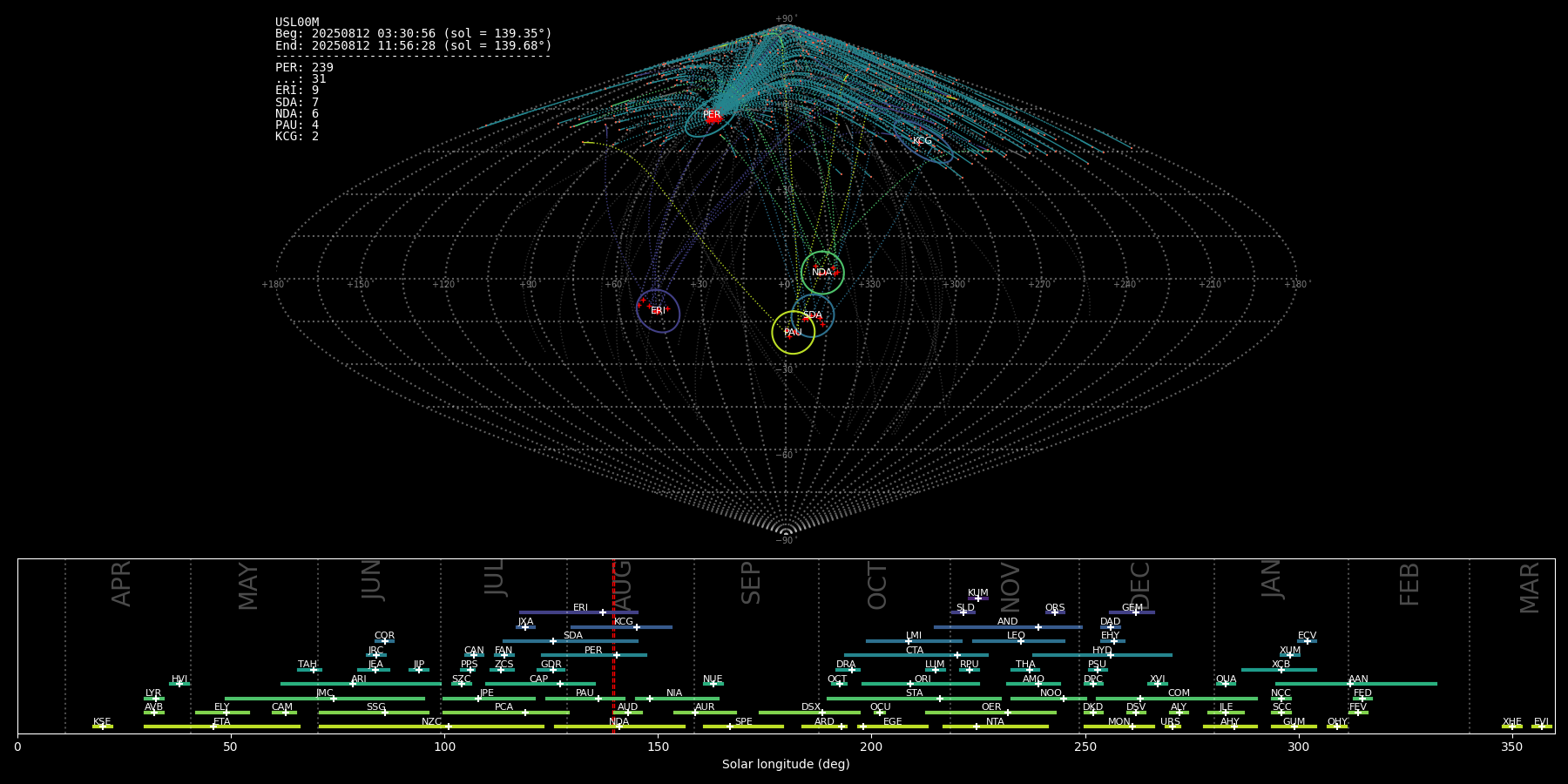Click the DEC month label in timeline
1568x784 pixels.
point(1139,586)
